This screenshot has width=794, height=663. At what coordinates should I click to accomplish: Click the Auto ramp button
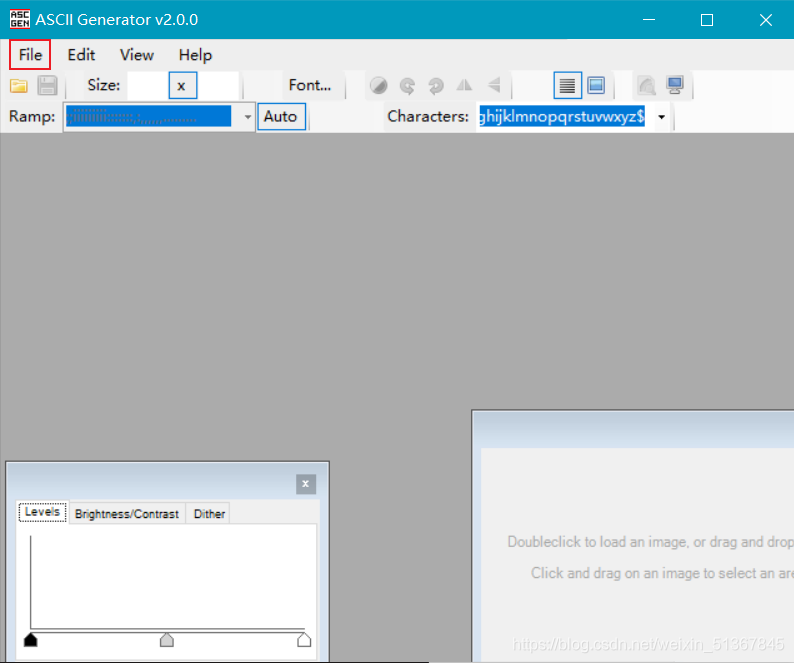pos(282,117)
